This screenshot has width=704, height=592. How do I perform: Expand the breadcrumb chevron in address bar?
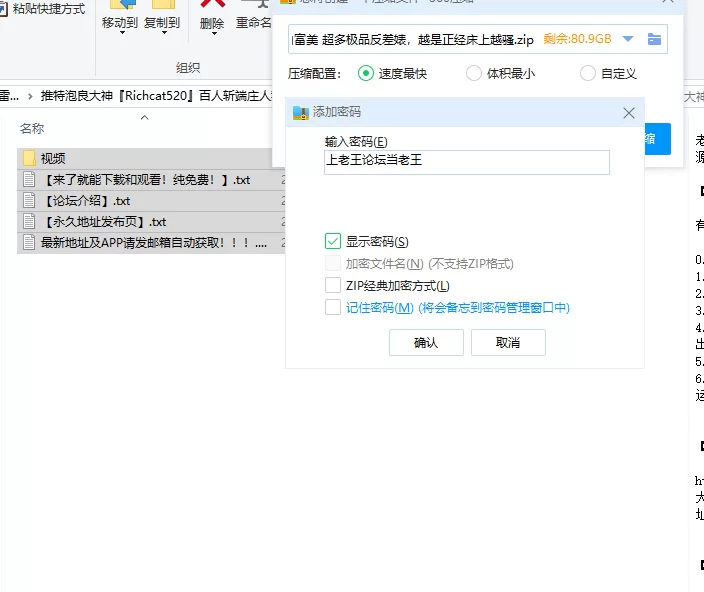(30, 96)
